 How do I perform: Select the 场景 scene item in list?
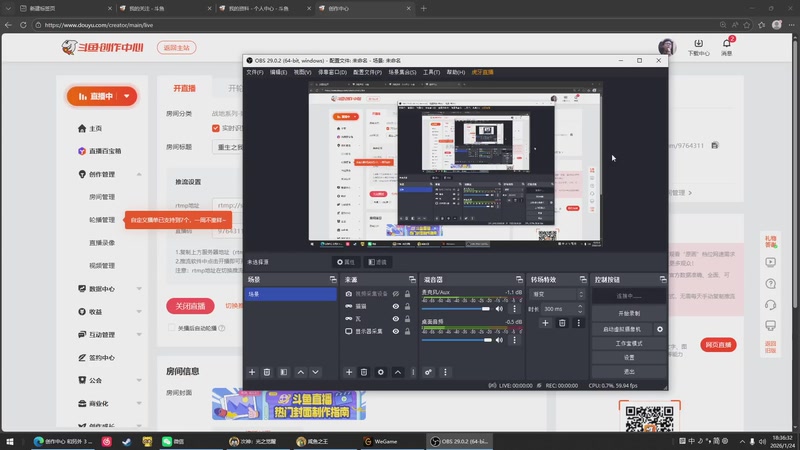click(x=290, y=294)
